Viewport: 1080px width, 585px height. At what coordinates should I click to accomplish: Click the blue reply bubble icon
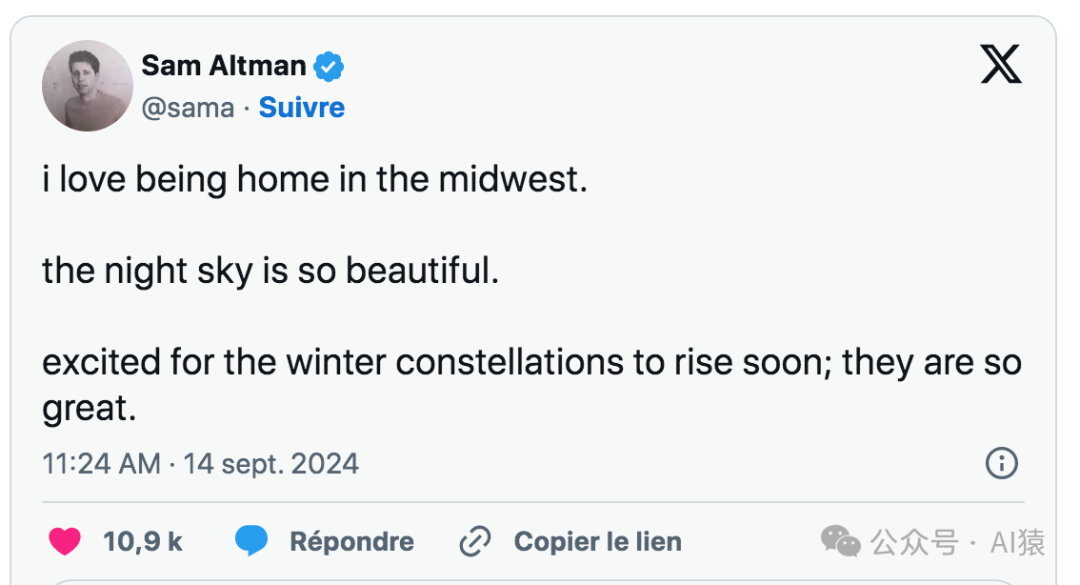[252, 542]
